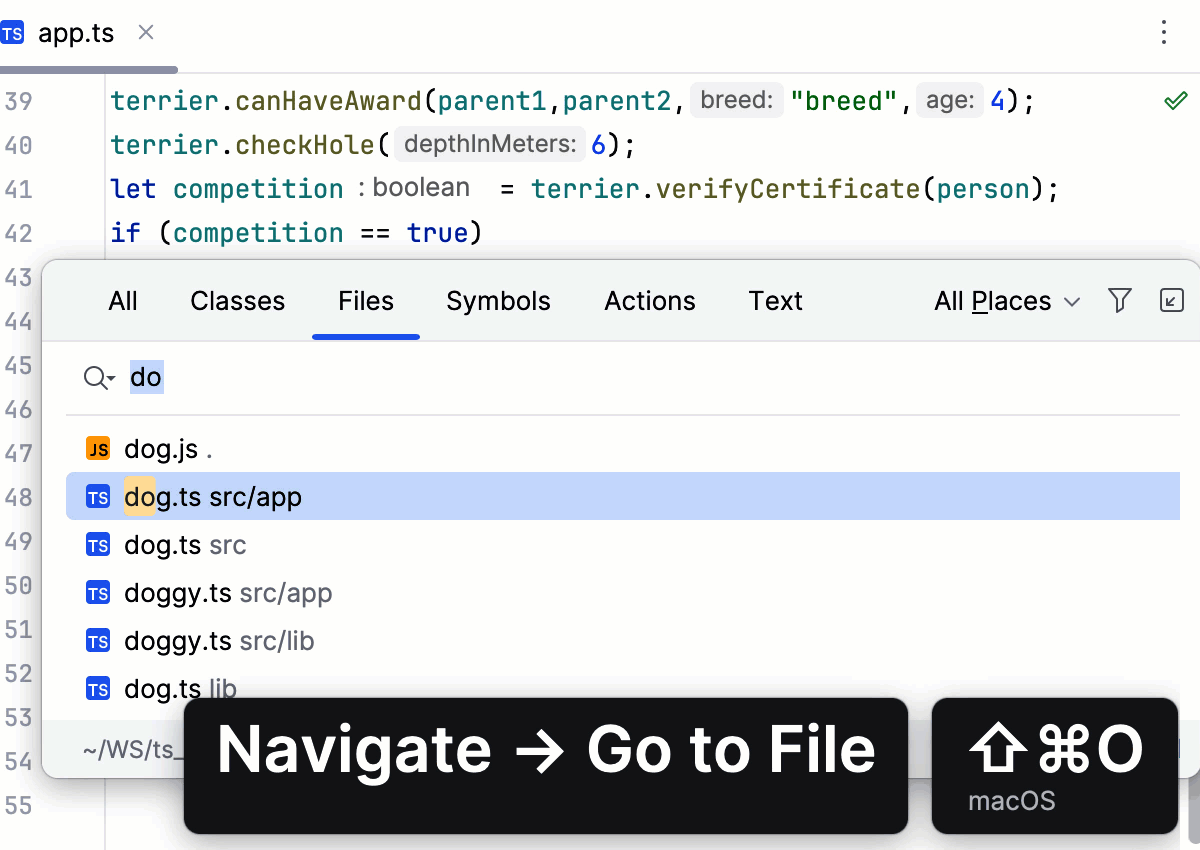Screen dimensions: 1200x850
Task: Toggle scope with the All Places selector
Action: pyautogui.click(x=992, y=300)
